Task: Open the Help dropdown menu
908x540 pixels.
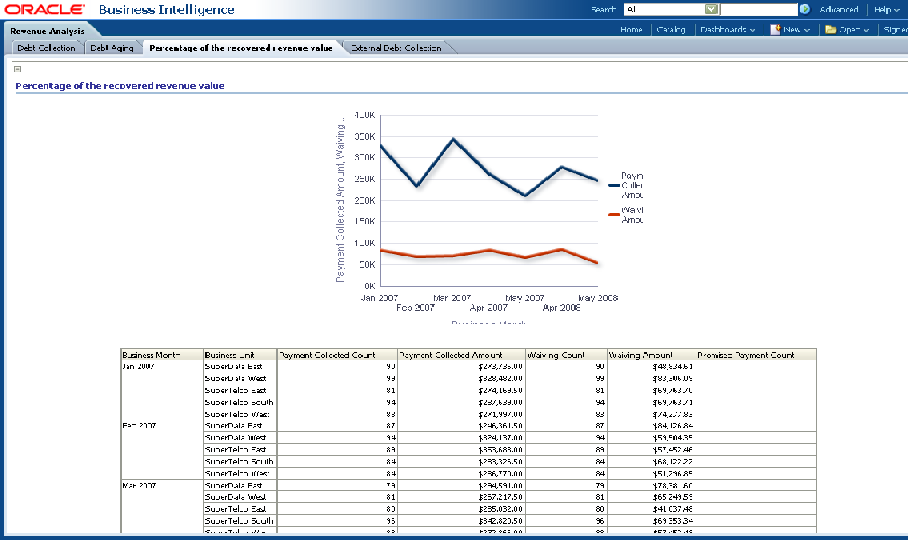Action: [x=887, y=9]
